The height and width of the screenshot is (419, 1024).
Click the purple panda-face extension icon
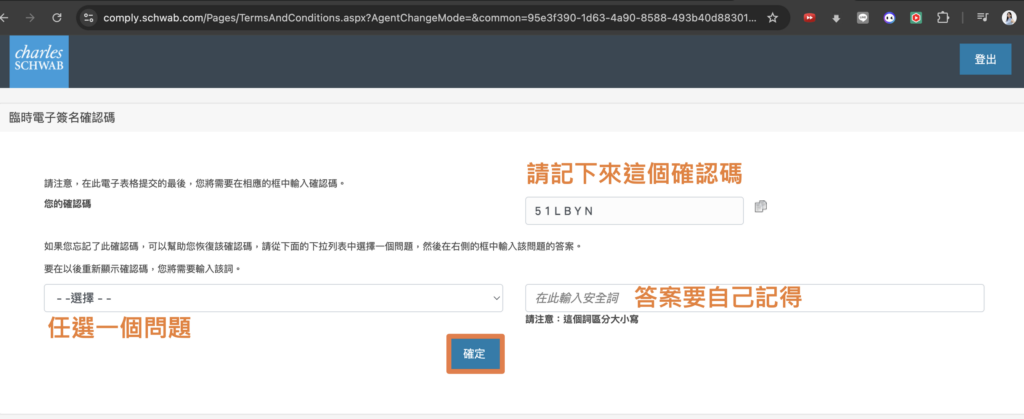[x=889, y=18]
